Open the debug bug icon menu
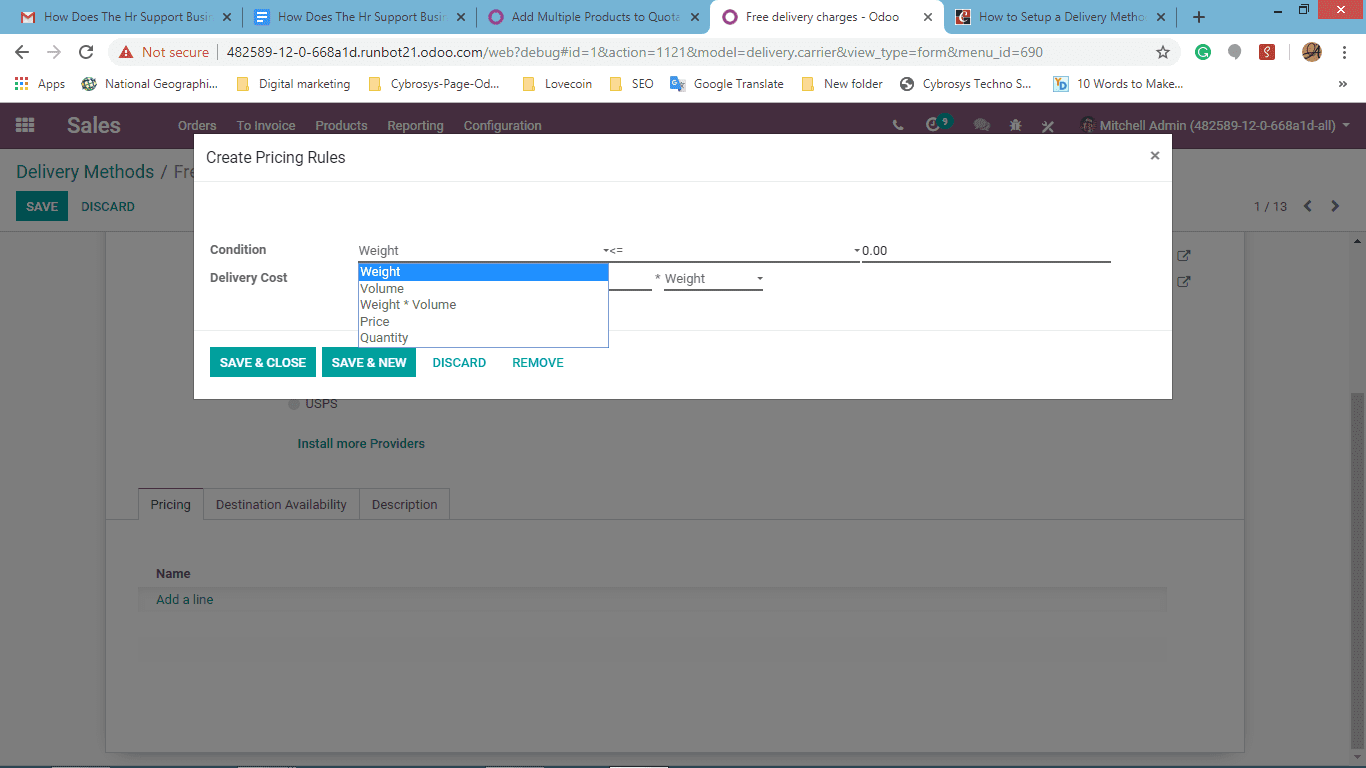 click(1016, 125)
